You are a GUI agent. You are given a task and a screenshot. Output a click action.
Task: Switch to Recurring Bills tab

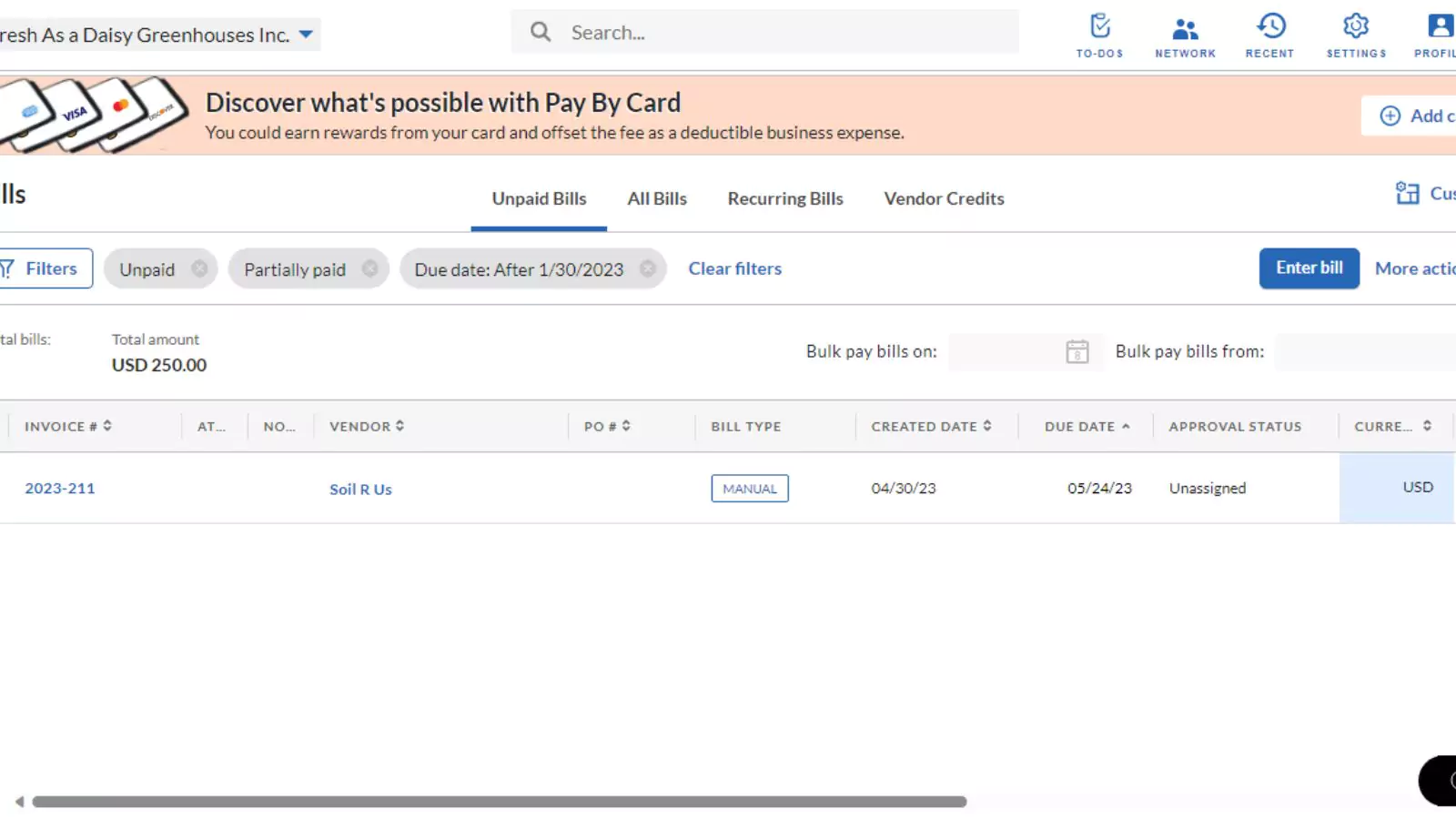[x=785, y=198]
